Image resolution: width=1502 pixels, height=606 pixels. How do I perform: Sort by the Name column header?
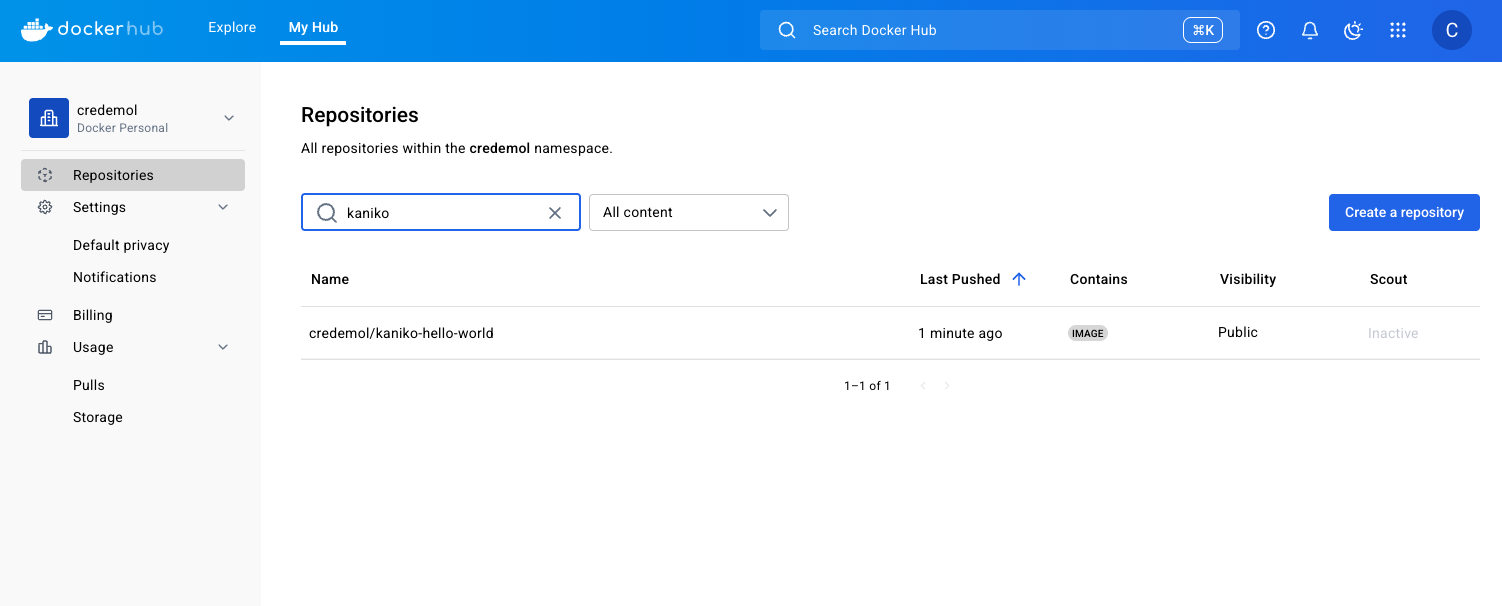tap(330, 279)
